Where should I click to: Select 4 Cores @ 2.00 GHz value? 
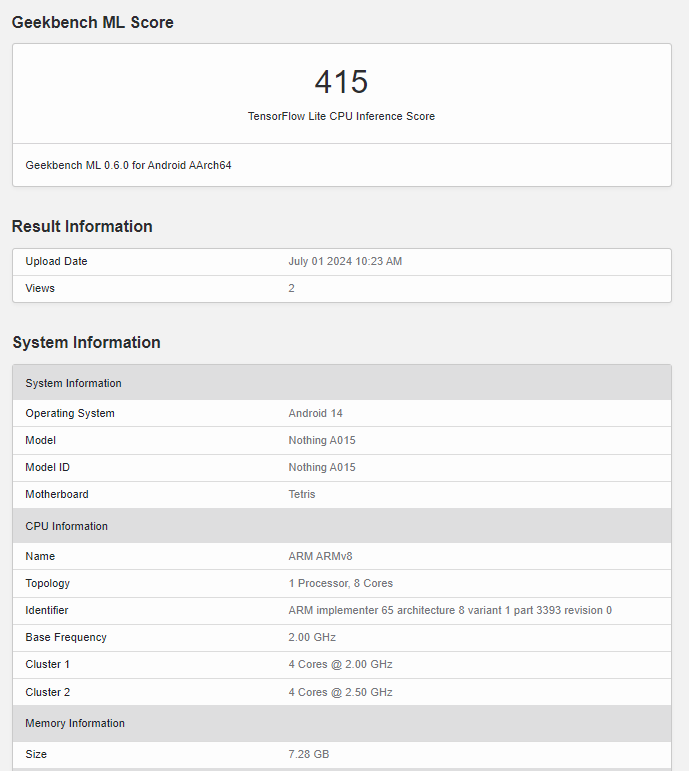point(340,665)
